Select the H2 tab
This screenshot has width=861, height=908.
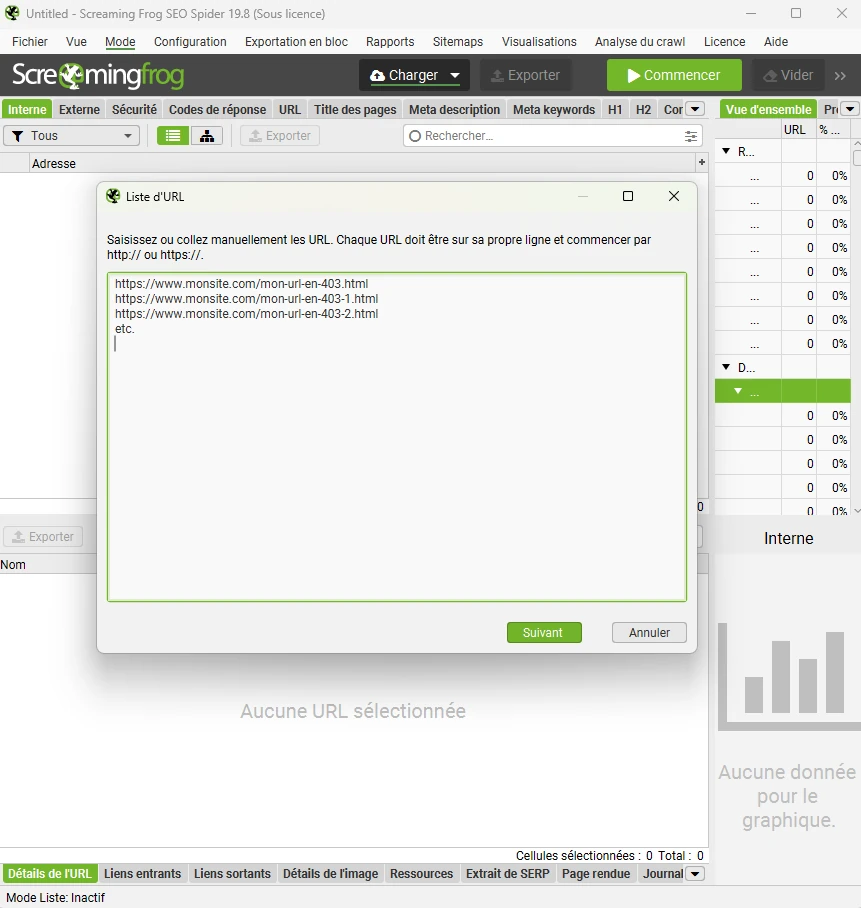coord(643,109)
